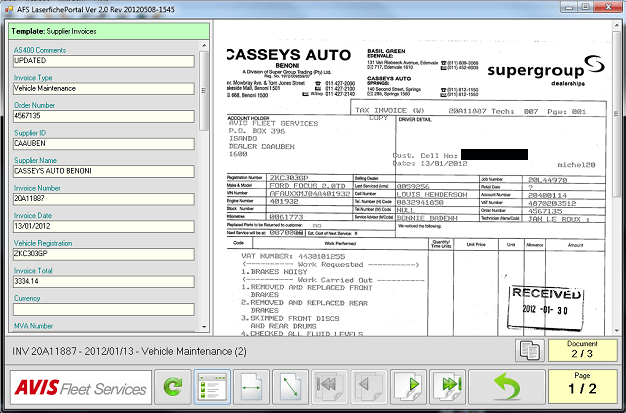The width and height of the screenshot is (626, 413).
Task: Click the empty Currency field
Action: (x=104, y=309)
